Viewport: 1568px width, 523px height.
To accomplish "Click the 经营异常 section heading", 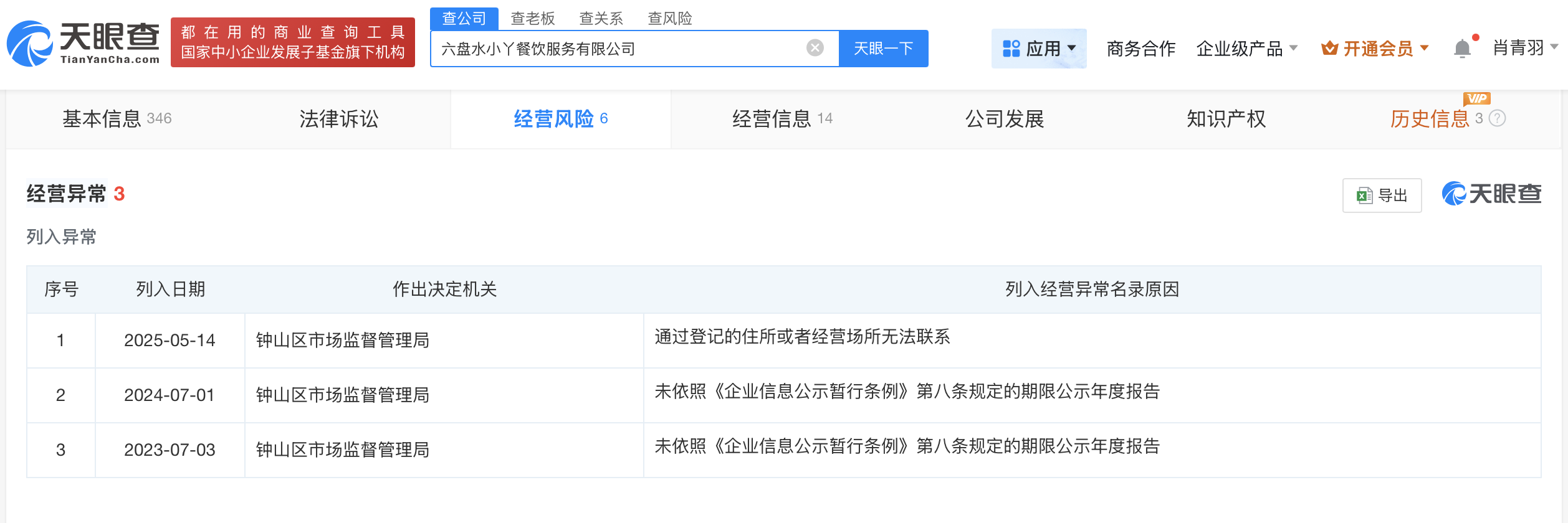I will 67,194.
